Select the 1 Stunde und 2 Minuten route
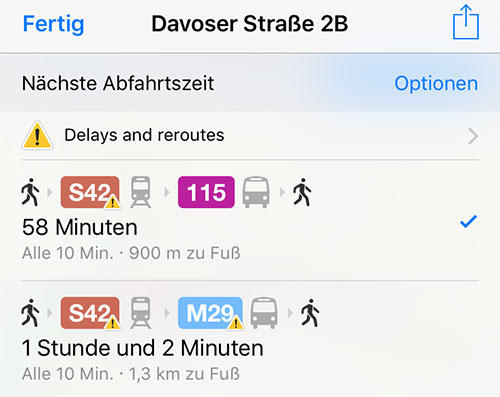This screenshot has height=397, width=500. (250, 339)
